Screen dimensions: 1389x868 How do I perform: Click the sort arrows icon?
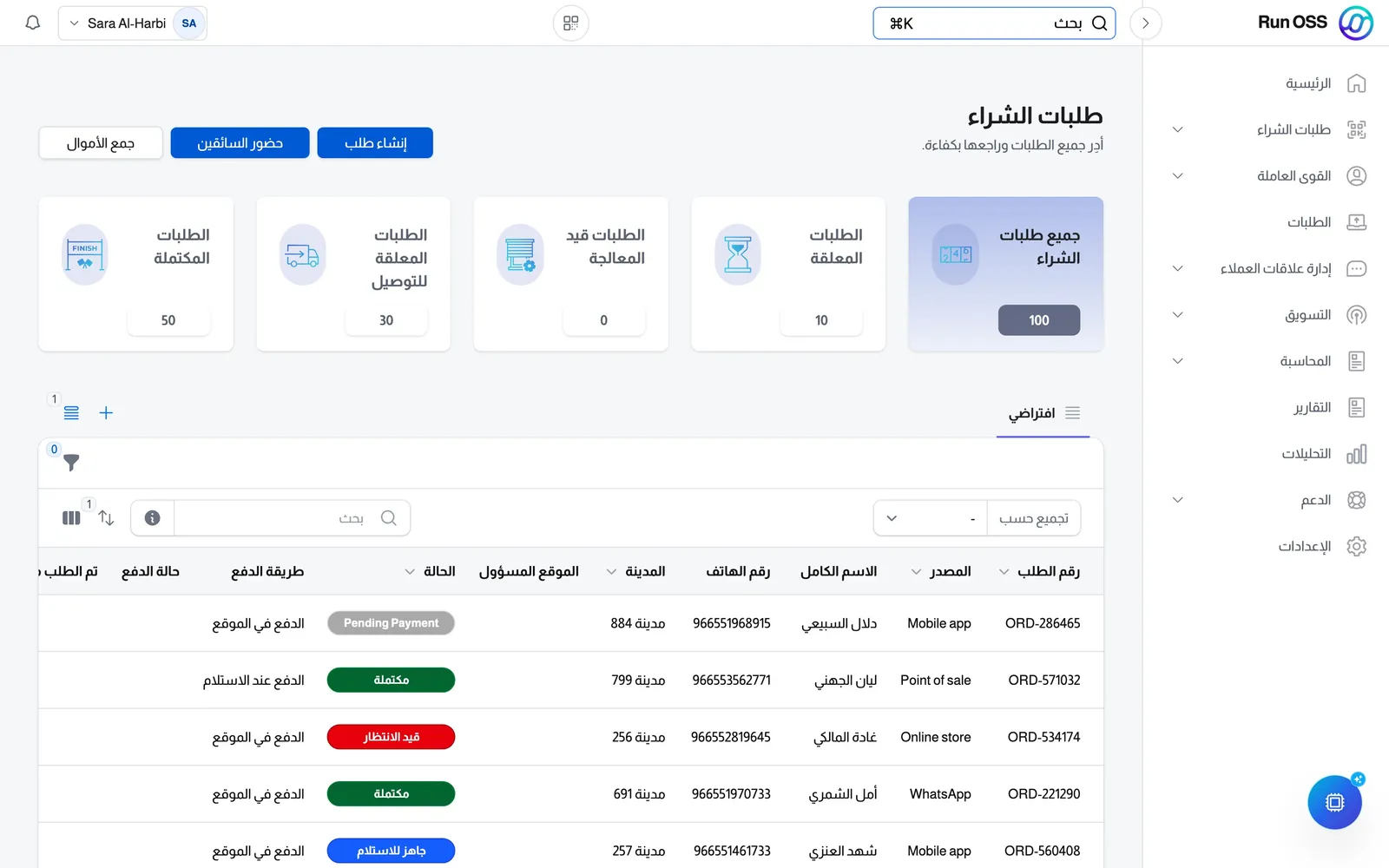point(106,518)
